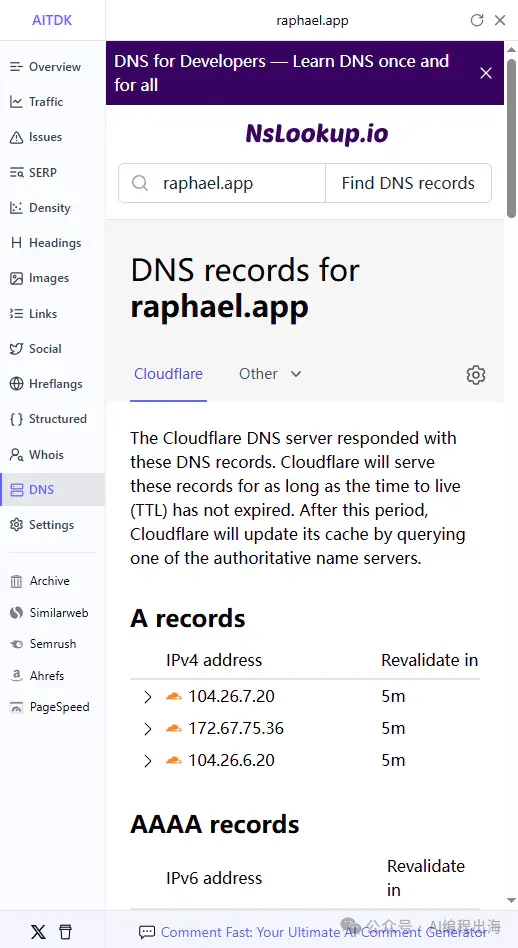This screenshot has width=518, height=948.
Task: Click the Find DNS records button
Action: 408,183
